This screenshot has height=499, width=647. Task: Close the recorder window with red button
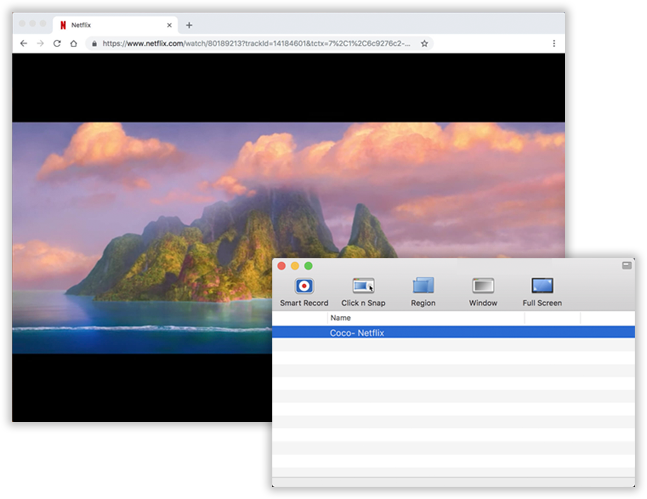(x=281, y=266)
